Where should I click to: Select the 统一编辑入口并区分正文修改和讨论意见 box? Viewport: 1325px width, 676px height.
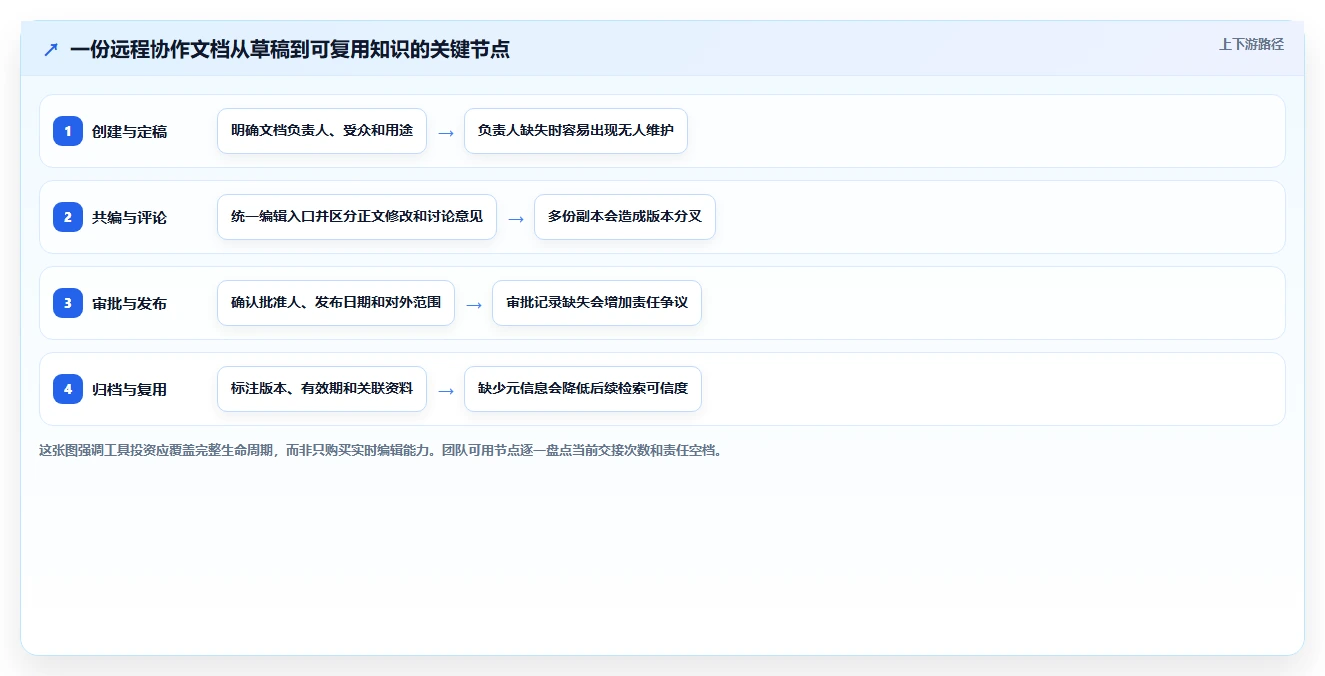click(x=357, y=217)
